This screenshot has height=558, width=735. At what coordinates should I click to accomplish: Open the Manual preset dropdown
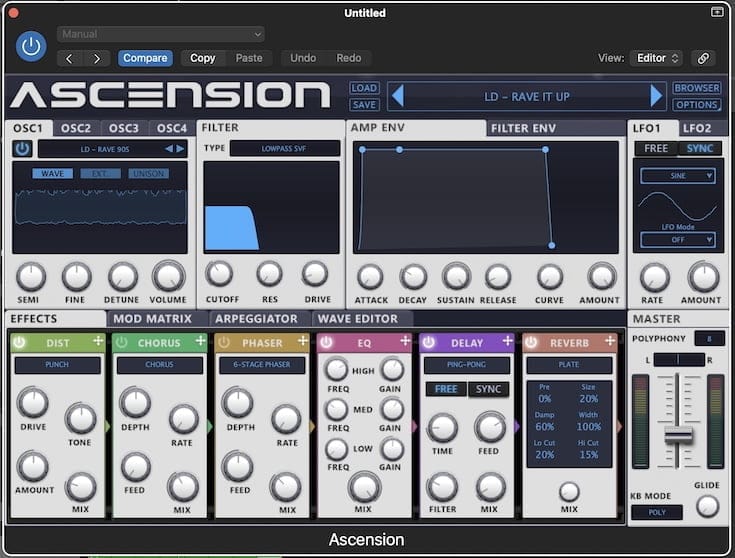(x=160, y=34)
